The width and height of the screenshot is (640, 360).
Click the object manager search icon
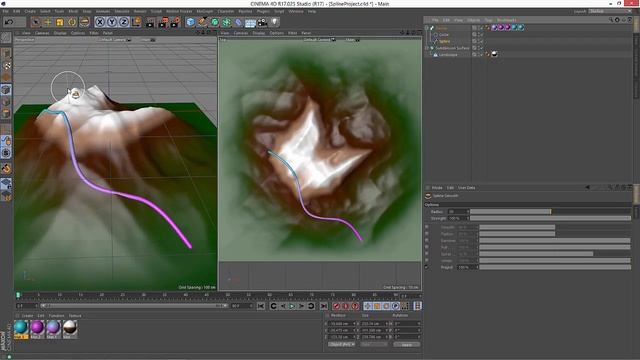point(611,20)
